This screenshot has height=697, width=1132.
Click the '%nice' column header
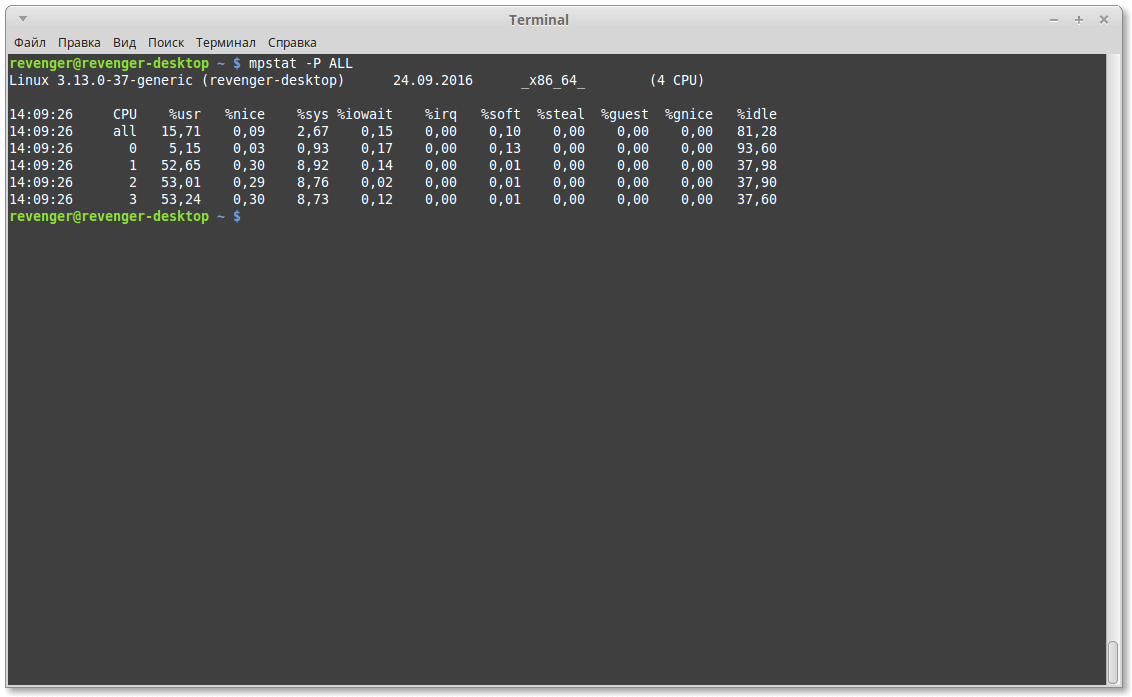point(245,114)
